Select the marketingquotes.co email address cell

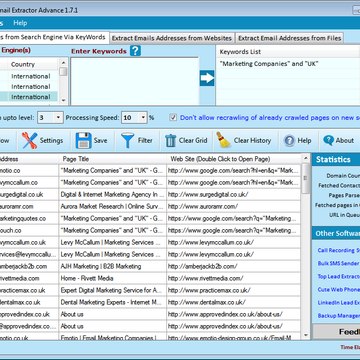click(29, 218)
